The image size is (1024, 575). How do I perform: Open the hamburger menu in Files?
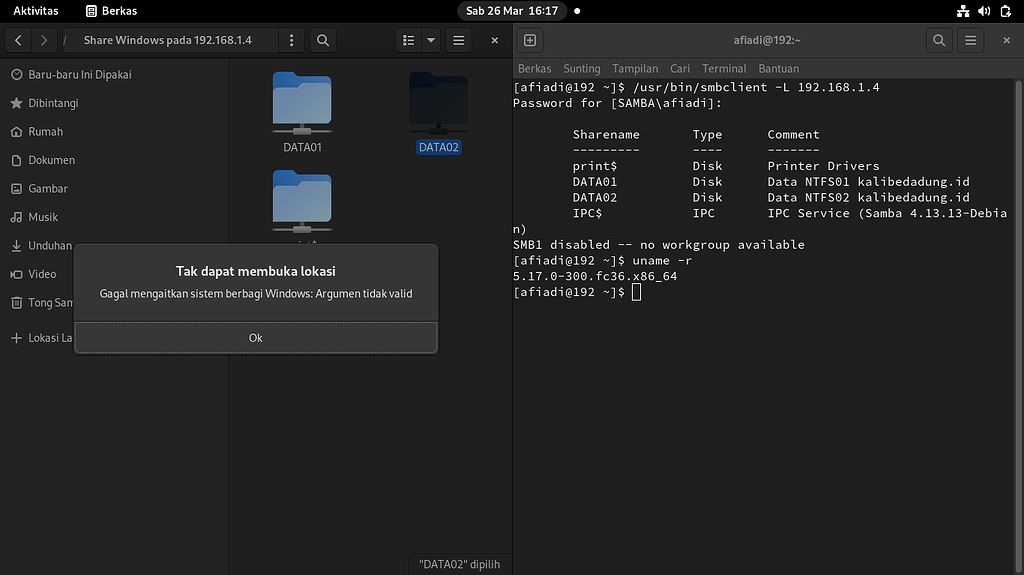pos(459,41)
